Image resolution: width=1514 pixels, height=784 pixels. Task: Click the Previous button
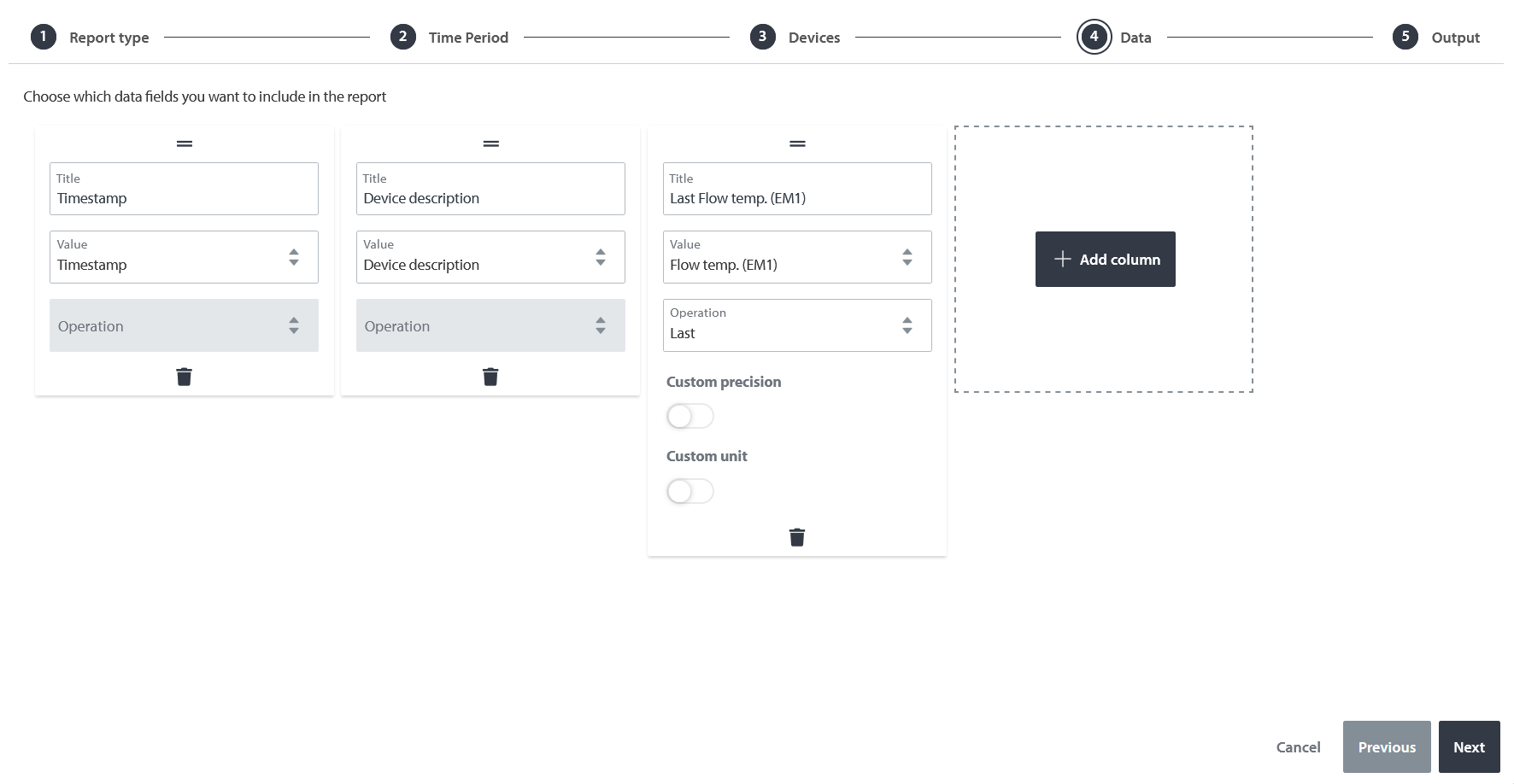[1386, 746]
